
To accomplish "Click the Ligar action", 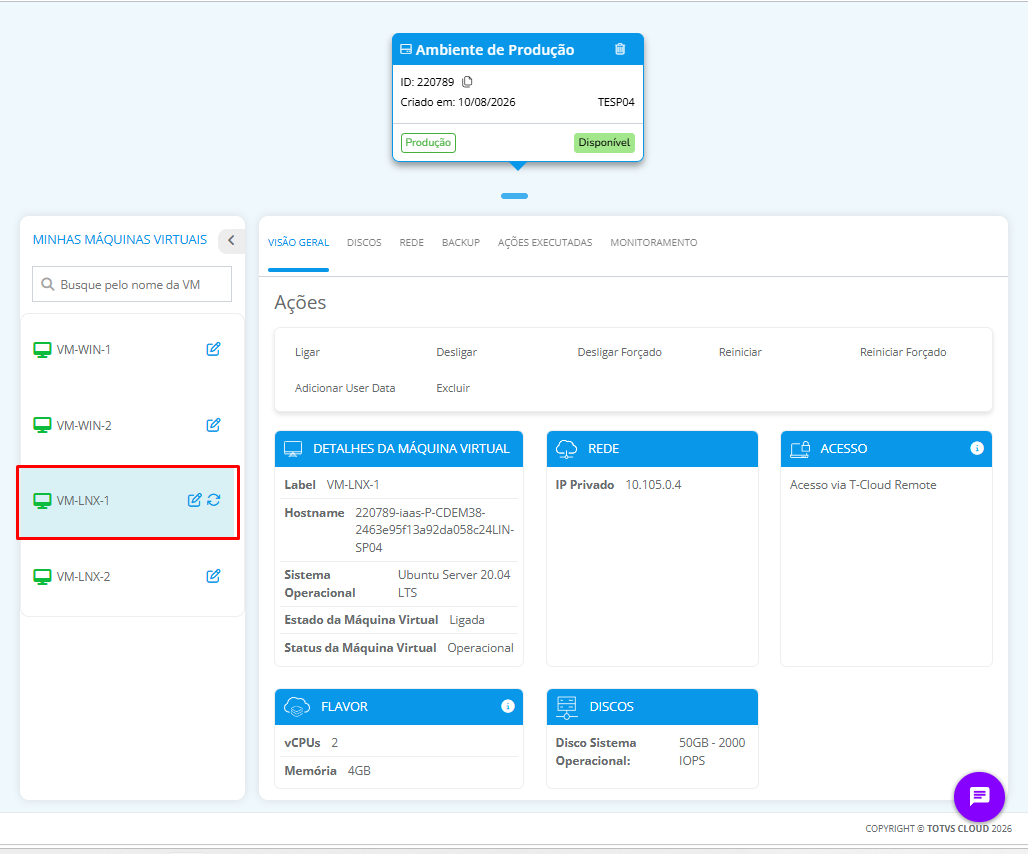I will 307,352.
